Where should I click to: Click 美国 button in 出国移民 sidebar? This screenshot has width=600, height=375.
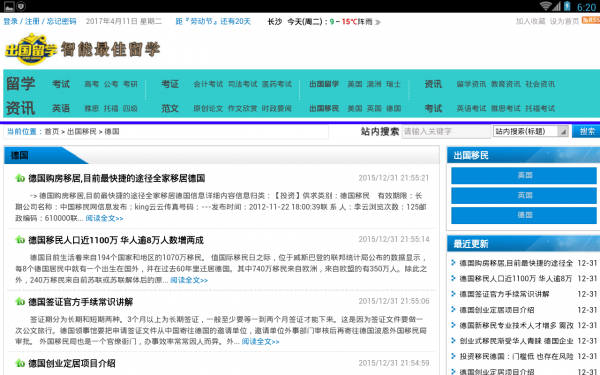[x=524, y=176]
